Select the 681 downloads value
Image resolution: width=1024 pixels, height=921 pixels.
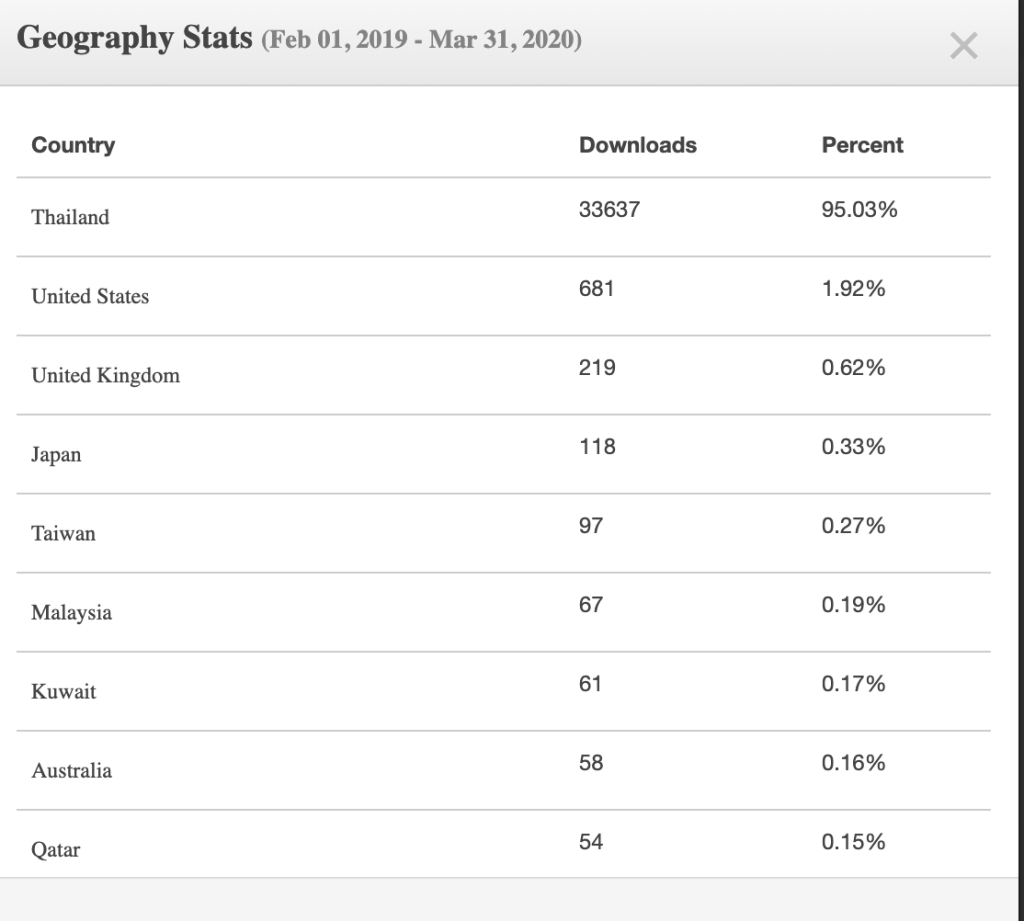(x=596, y=289)
